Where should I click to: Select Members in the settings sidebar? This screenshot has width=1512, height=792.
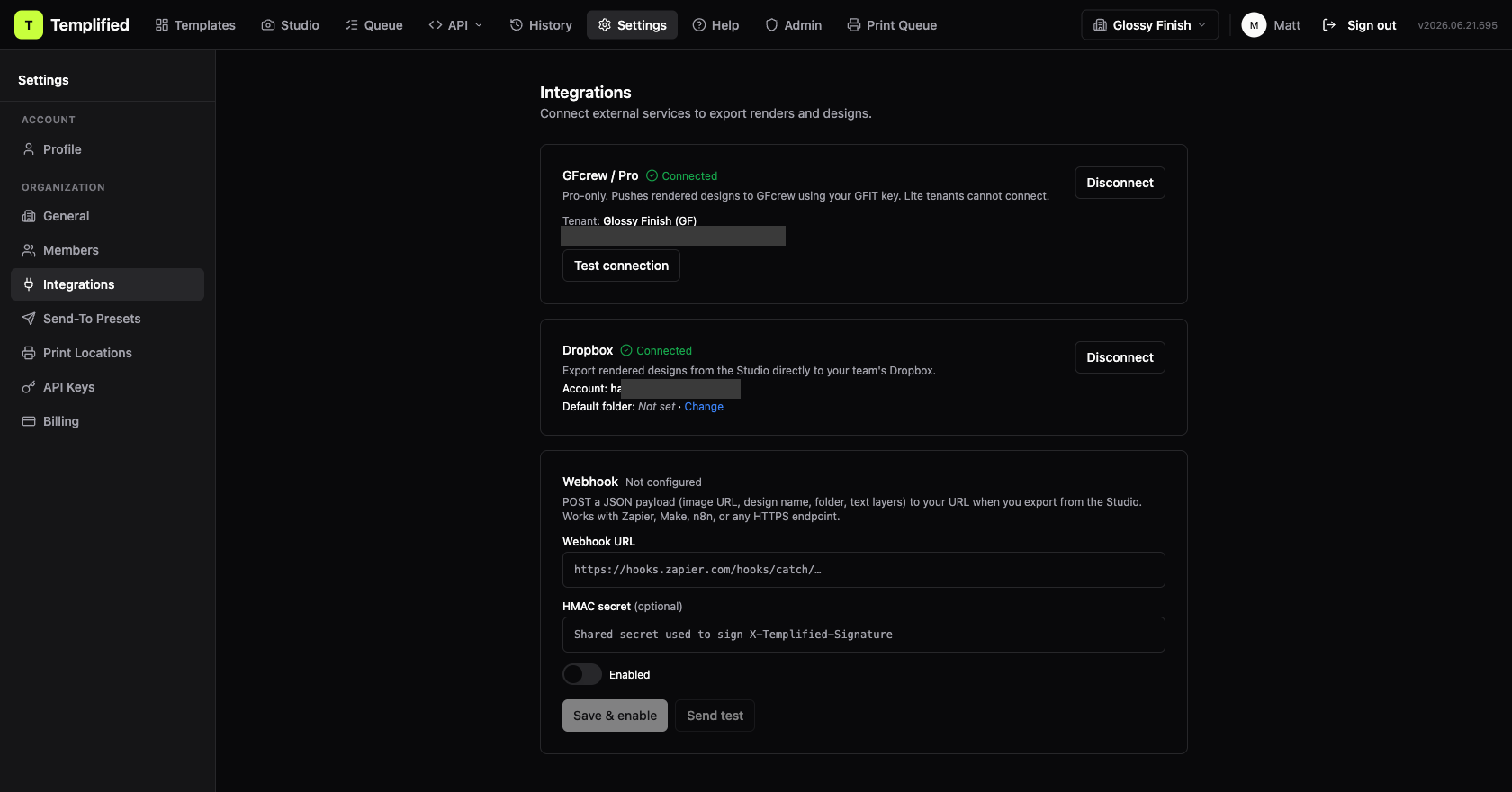click(107, 250)
